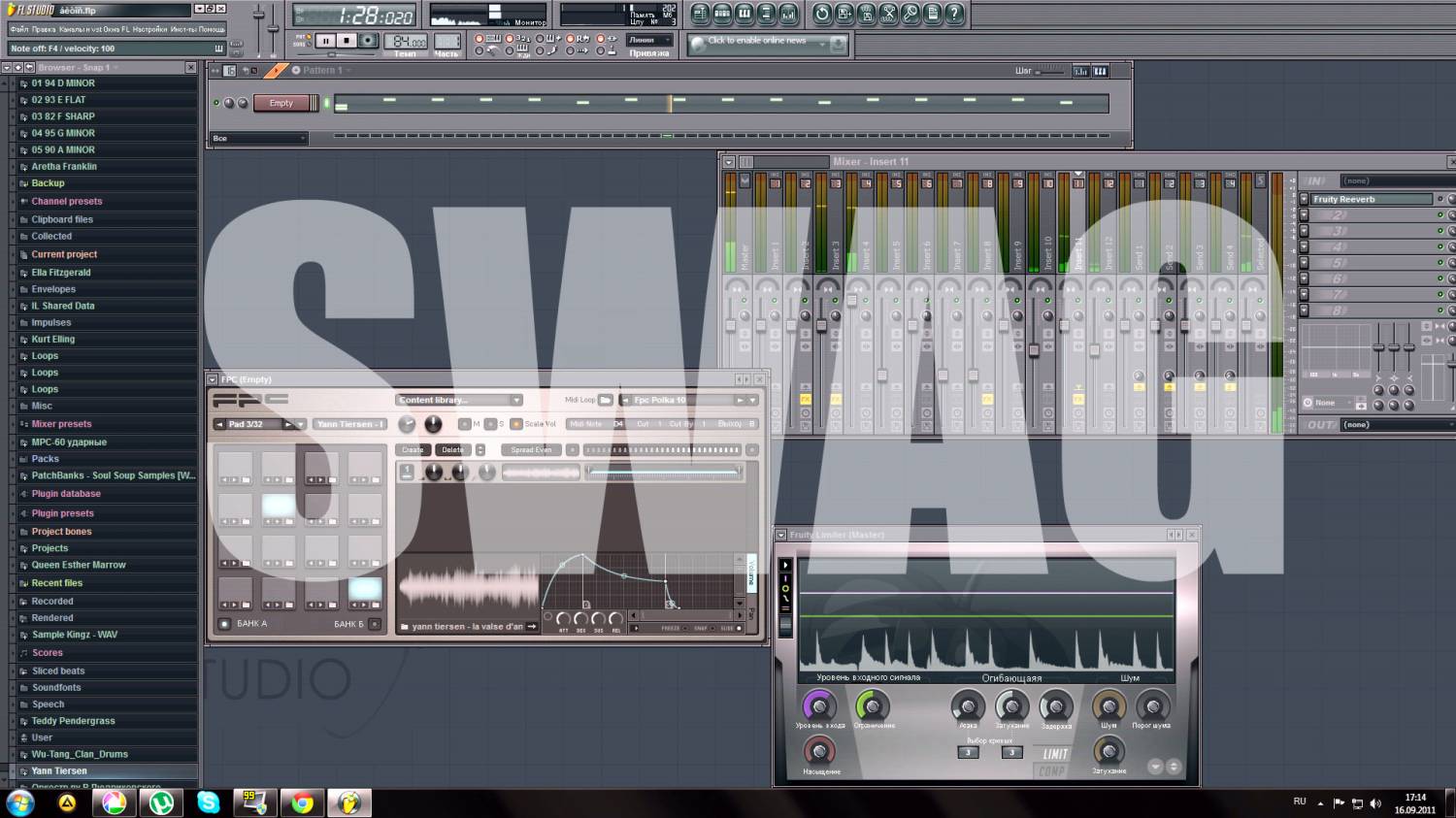Click the Undo history circular arrow icon
The width and height of the screenshot is (1456, 818).
pyautogui.click(x=822, y=14)
